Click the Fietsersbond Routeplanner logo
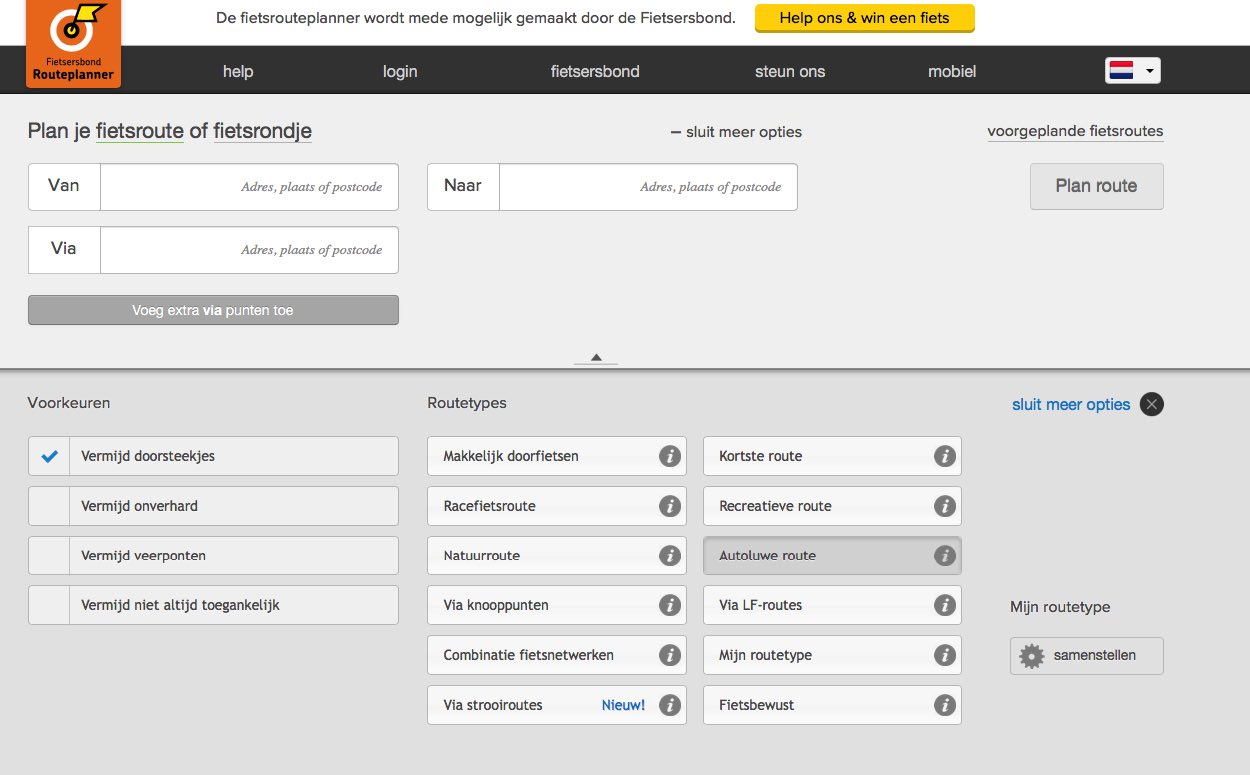Image resolution: width=1250 pixels, height=775 pixels. point(71,44)
